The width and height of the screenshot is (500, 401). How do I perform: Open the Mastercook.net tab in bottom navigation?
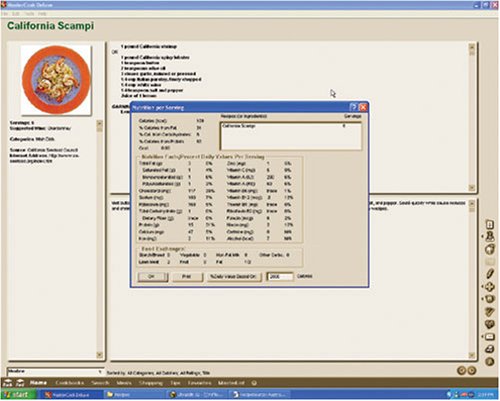[231, 383]
